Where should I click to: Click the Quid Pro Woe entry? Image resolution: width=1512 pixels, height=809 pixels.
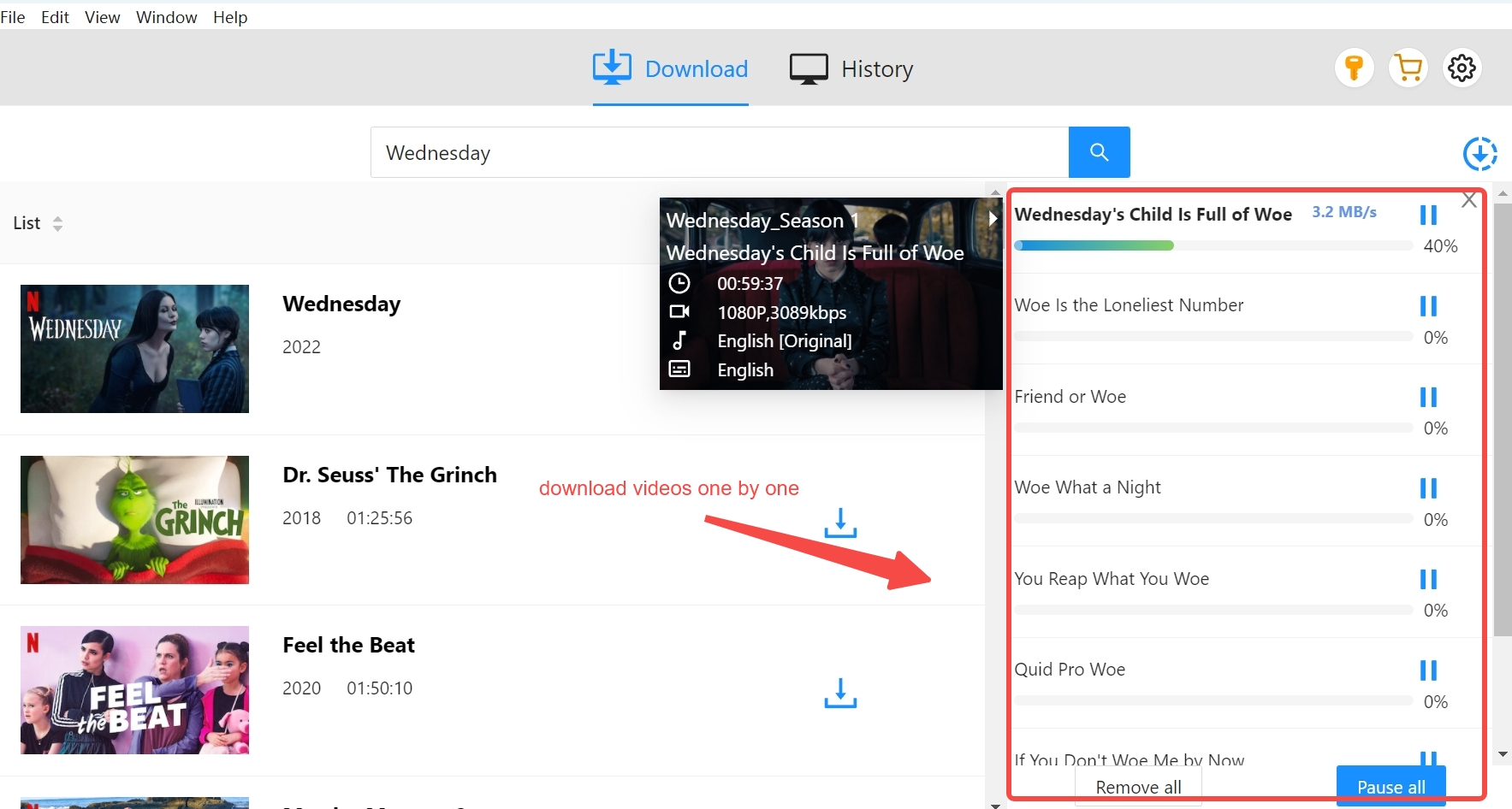point(1070,670)
